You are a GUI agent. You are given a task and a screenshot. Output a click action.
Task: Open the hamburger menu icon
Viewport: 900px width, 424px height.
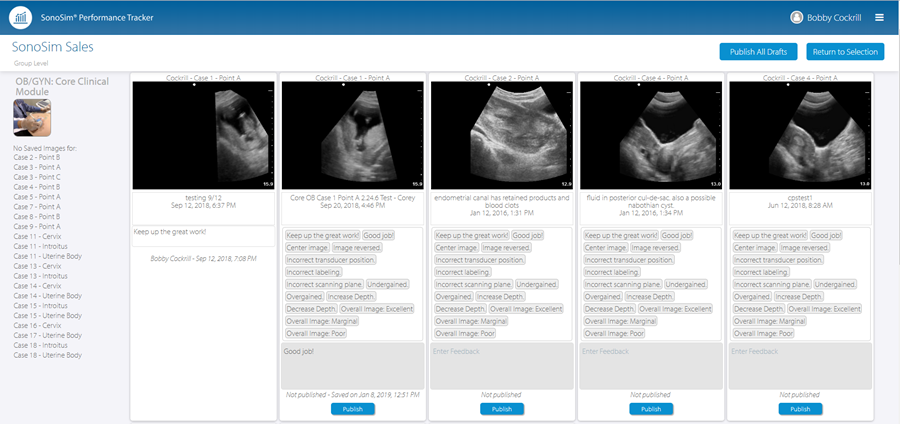pyautogui.click(x=879, y=18)
